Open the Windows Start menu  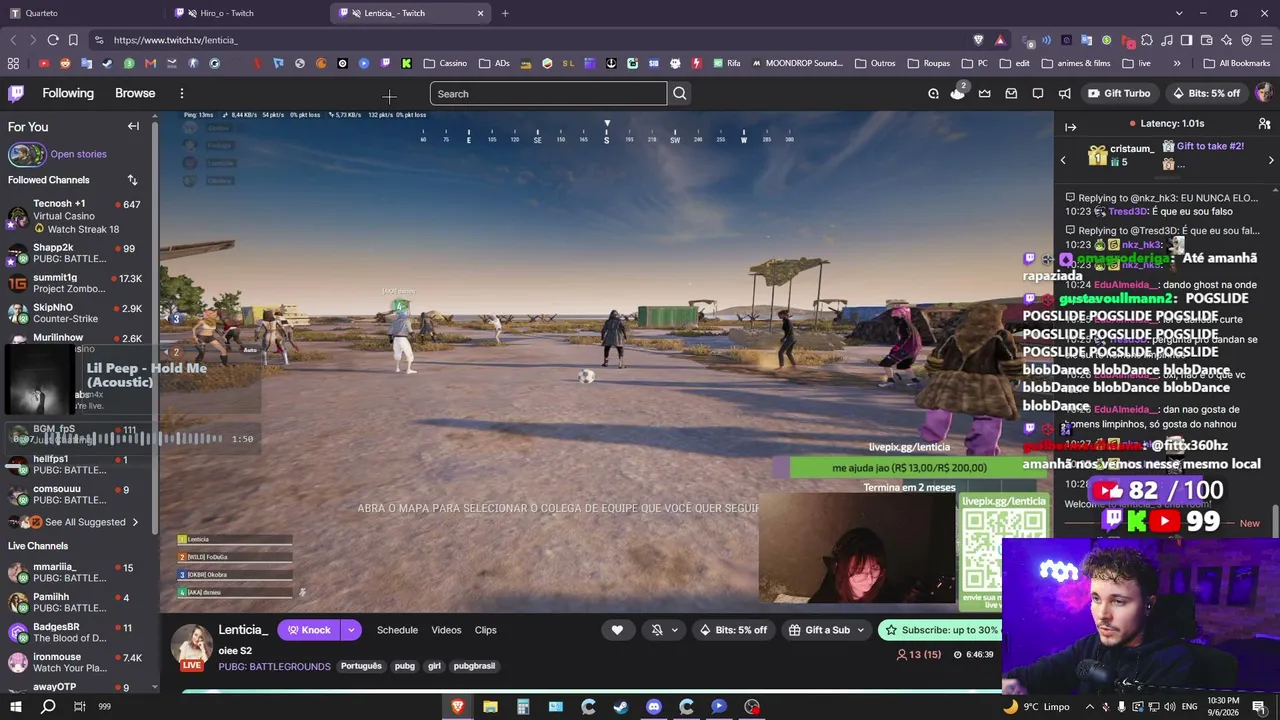point(16,707)
